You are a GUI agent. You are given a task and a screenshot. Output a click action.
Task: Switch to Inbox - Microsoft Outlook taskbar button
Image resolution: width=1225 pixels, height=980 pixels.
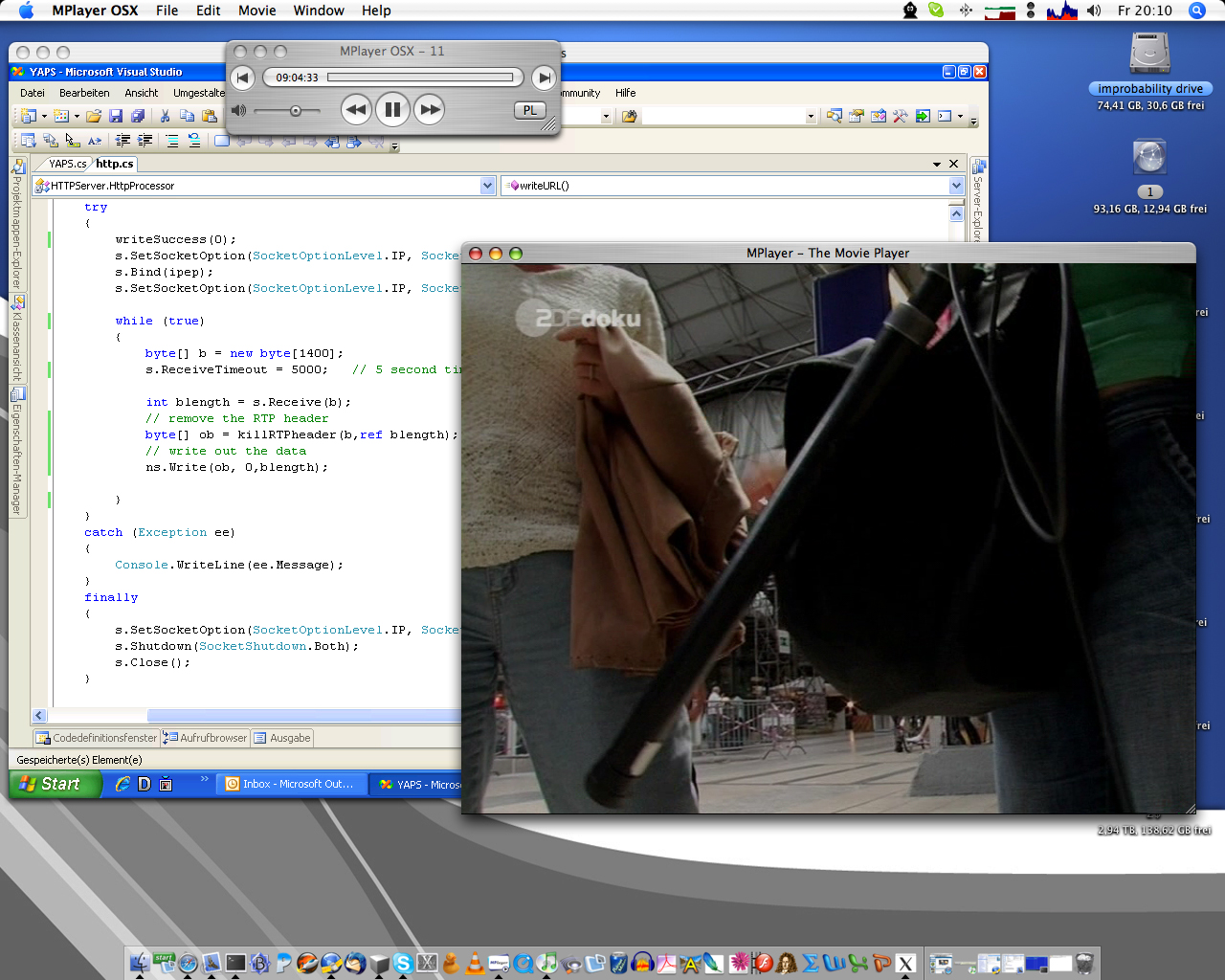291,784
